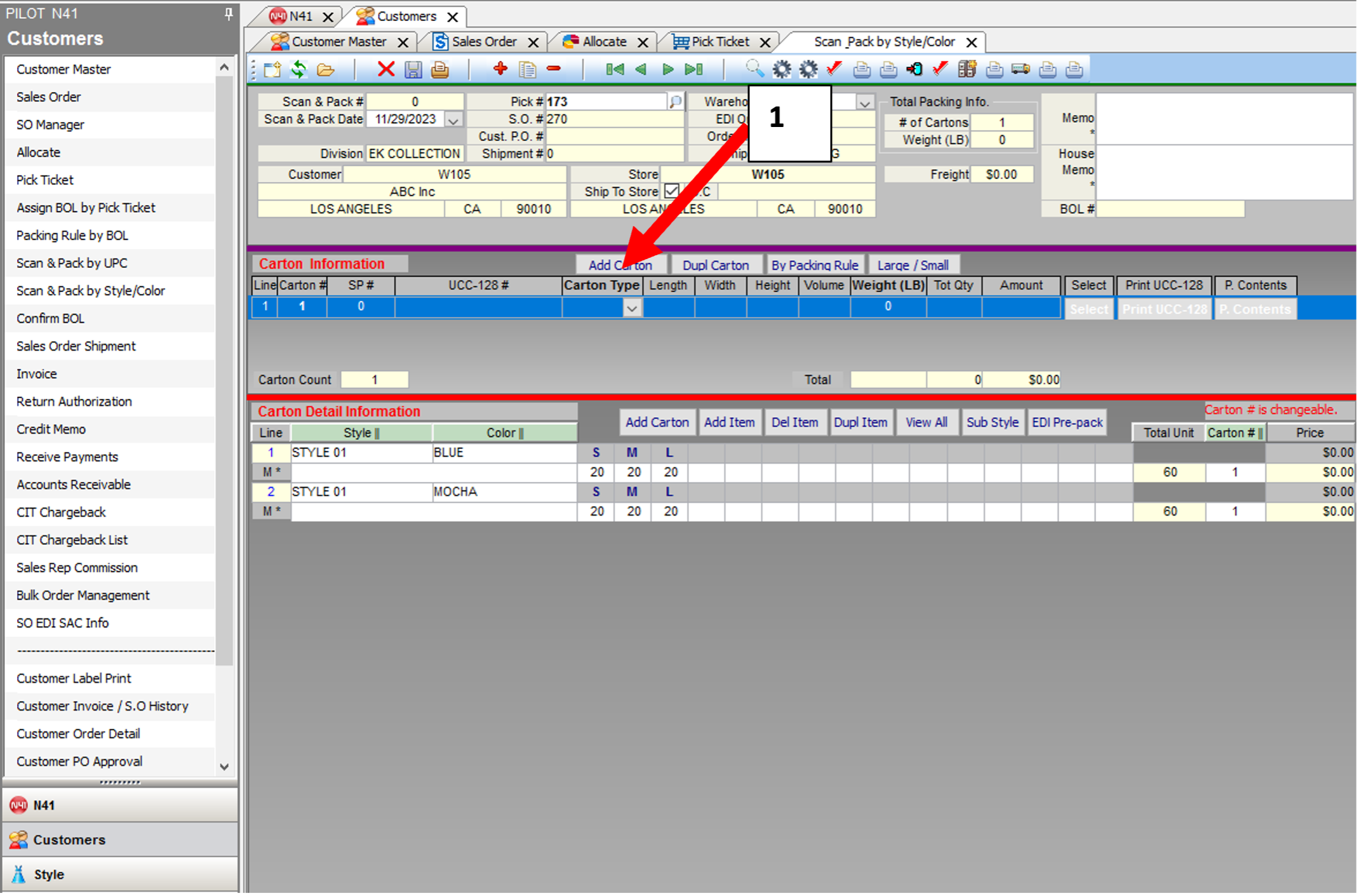1359x896 pixels.
Task: Click the floppy disk save icon
Action: tap(413, 69)
